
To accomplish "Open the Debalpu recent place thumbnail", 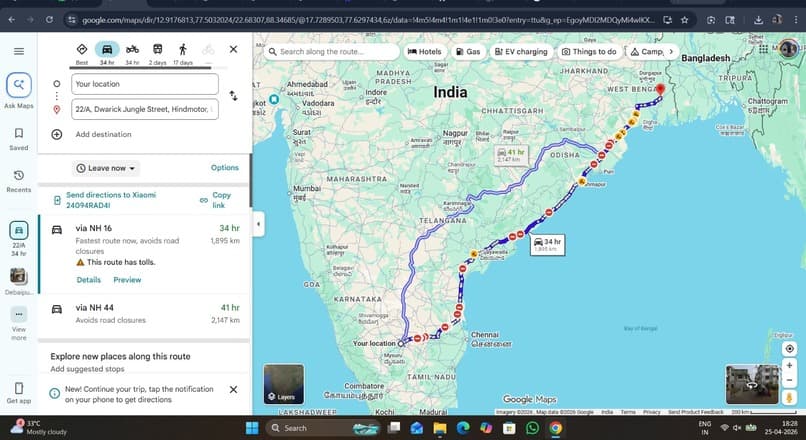I will tap(19, 281).
